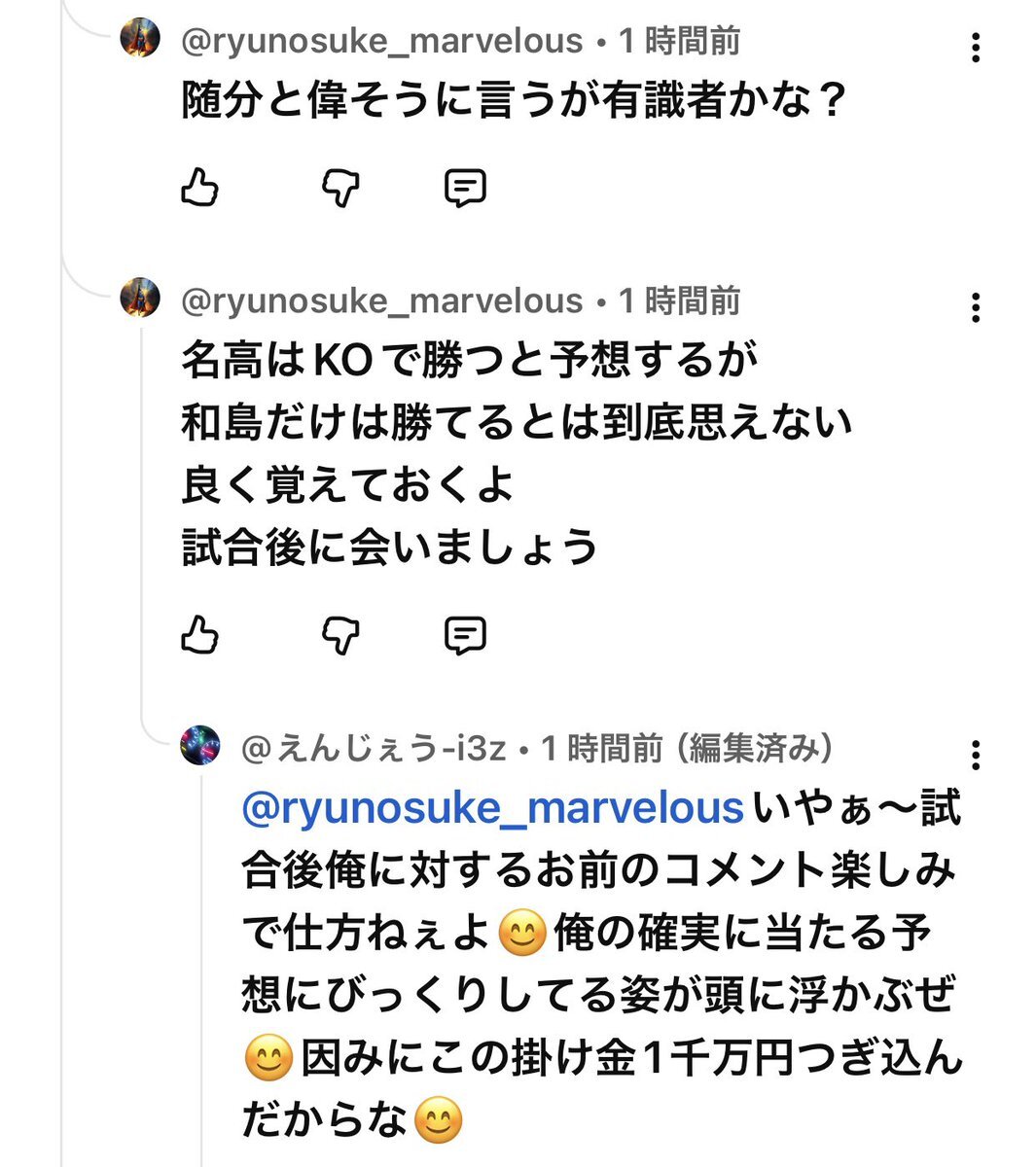Reply to the 名高はKOで勝つ comment

[x=465, y=635]
